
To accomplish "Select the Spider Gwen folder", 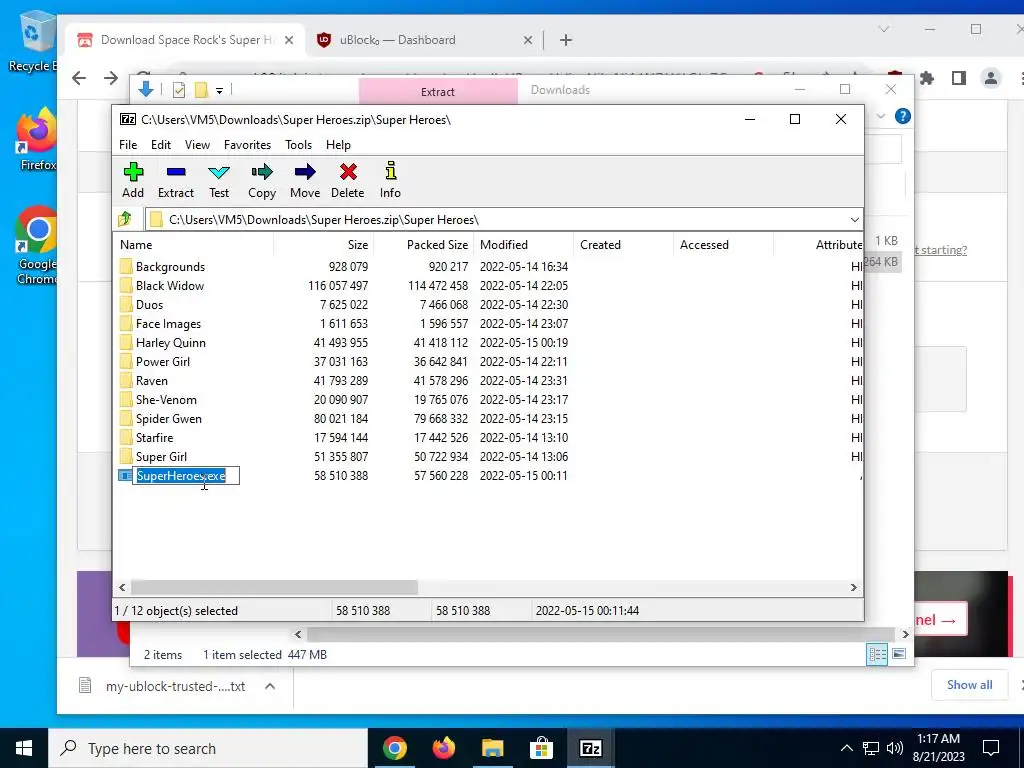I will pos(168,418).
